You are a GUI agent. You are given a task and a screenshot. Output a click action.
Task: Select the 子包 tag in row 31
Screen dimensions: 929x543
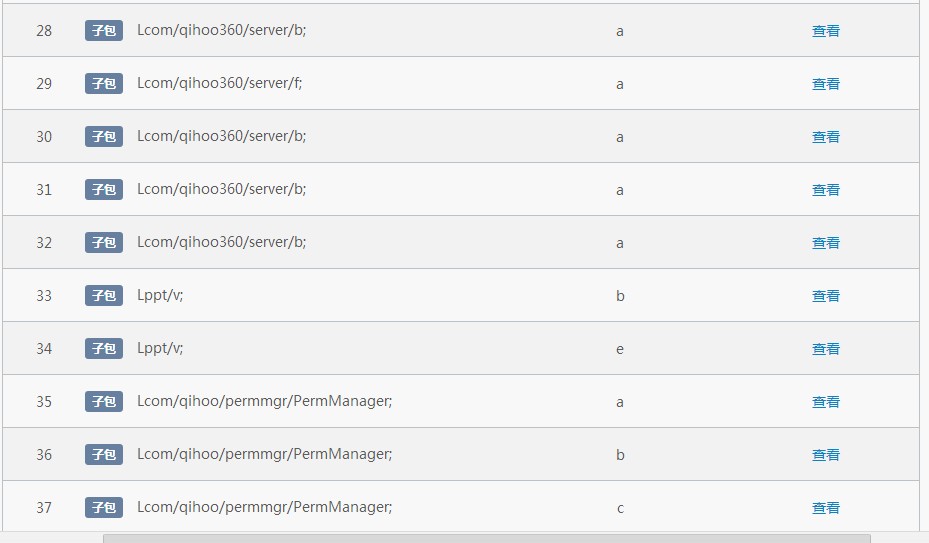click(104, 190)
